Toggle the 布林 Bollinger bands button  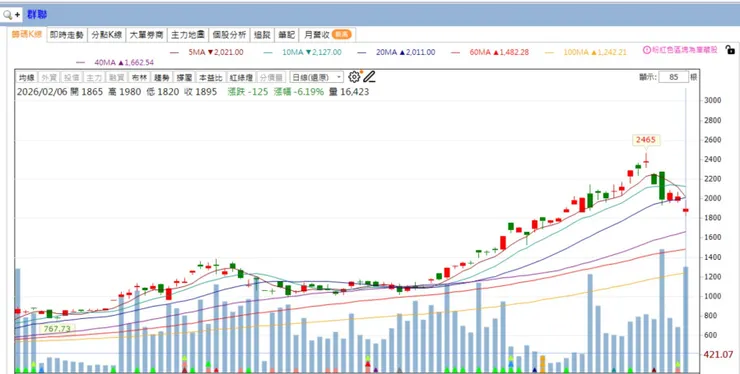pyautogui.click(x=139, y=77)
